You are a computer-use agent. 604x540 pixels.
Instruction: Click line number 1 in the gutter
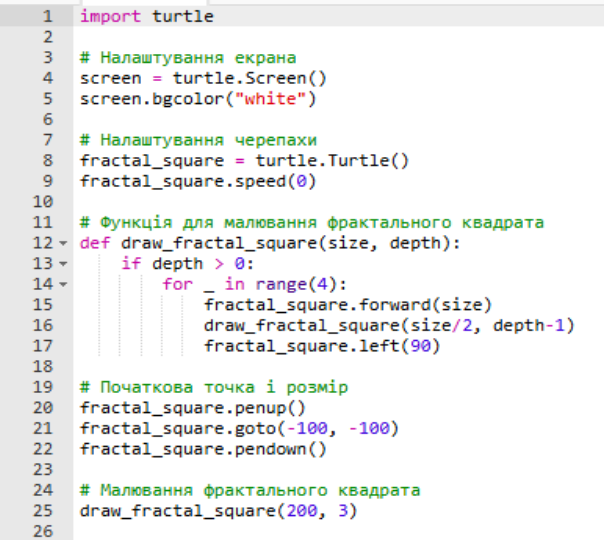(x=47, y=17)
